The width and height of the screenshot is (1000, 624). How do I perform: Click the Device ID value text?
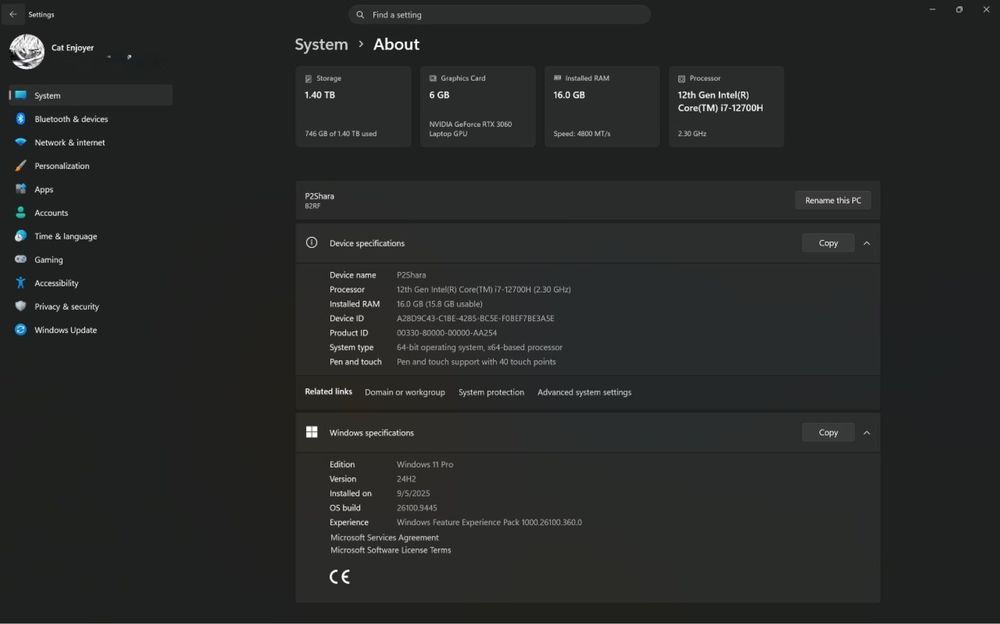[475, 318]
